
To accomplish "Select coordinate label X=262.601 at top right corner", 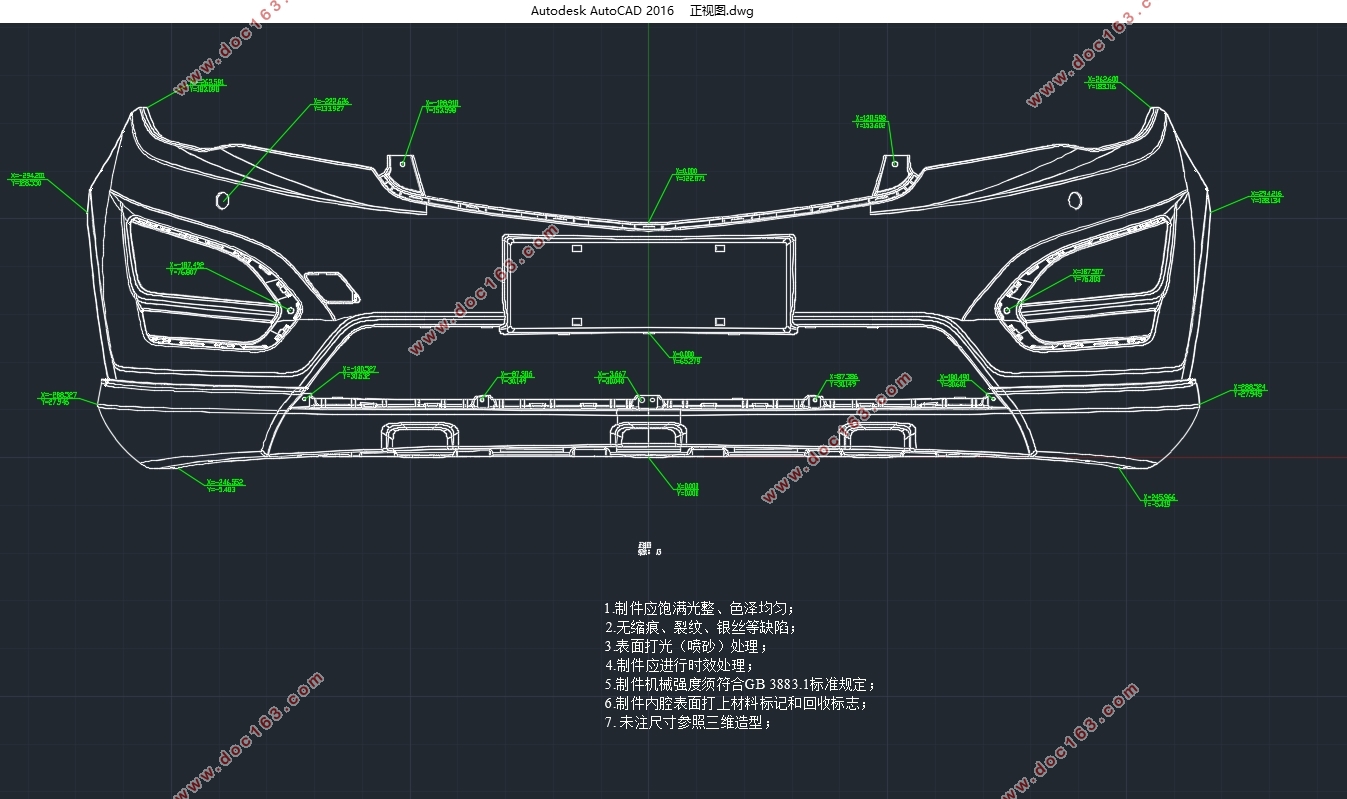I will point(1102,82).
